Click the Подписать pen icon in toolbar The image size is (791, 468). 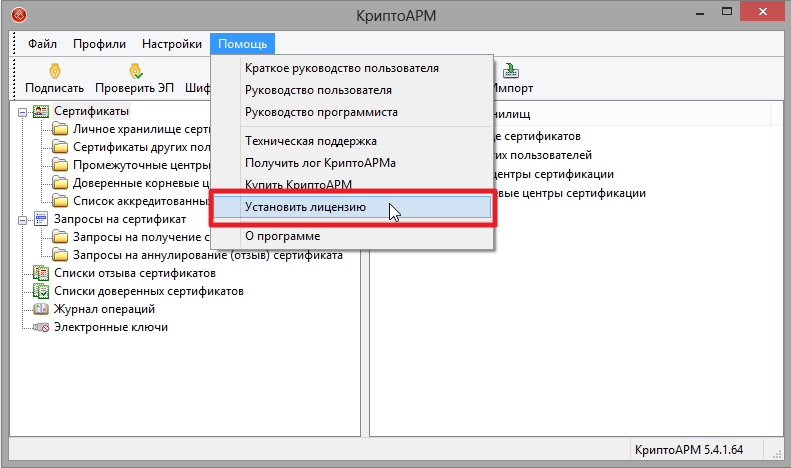(54, 71)
